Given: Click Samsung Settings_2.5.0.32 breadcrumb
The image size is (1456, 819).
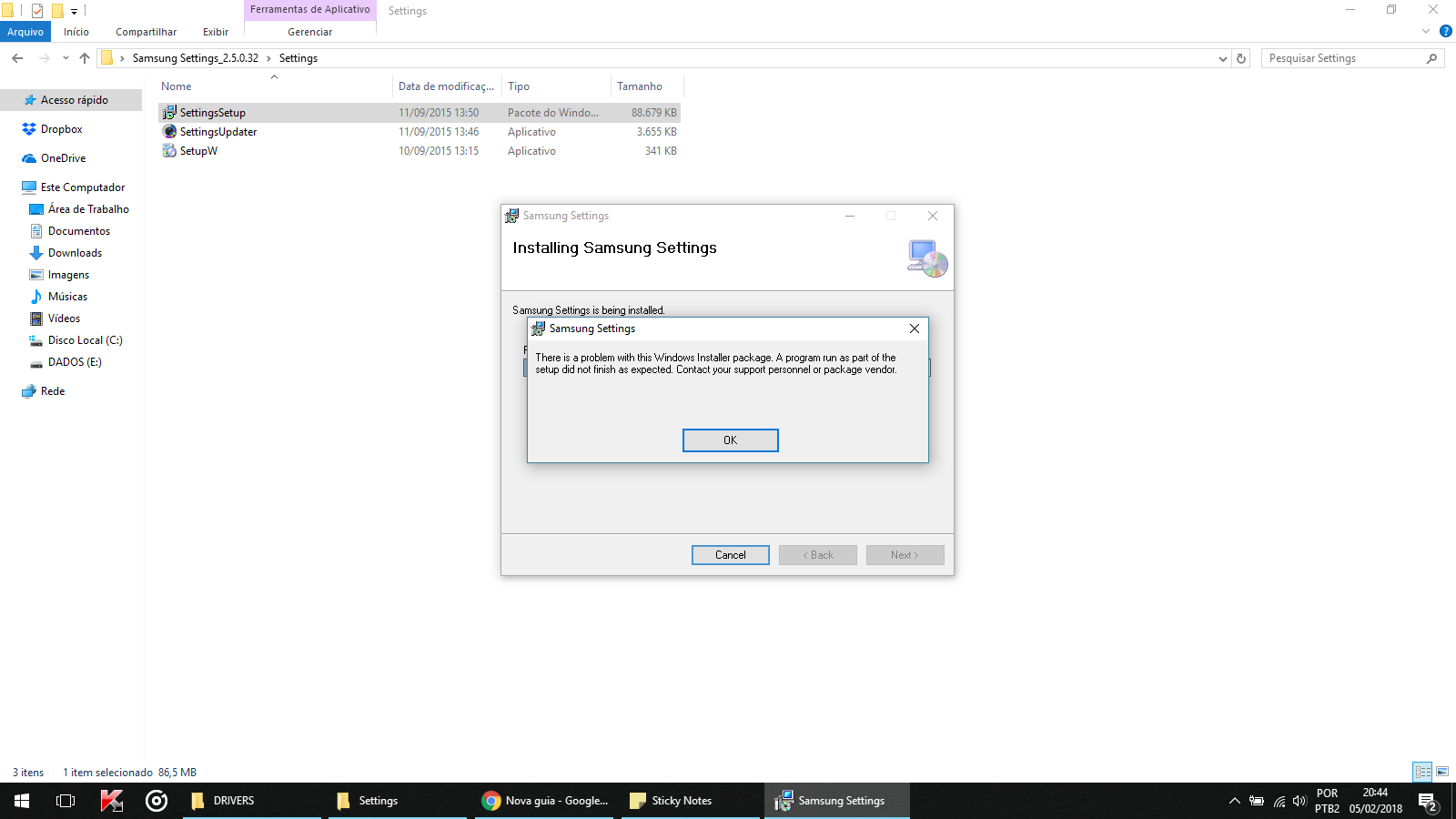Looking at the screenshot, I should click(x=196, y=58).
